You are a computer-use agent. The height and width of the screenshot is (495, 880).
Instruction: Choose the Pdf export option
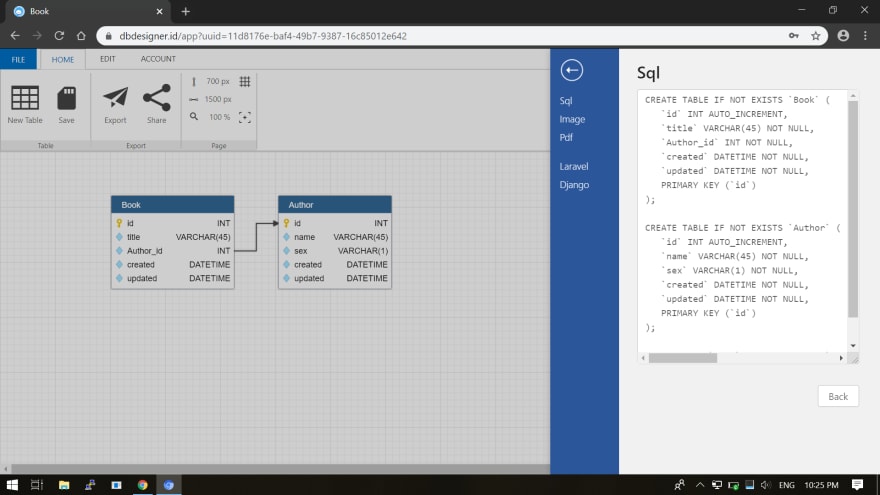[566, 138]
